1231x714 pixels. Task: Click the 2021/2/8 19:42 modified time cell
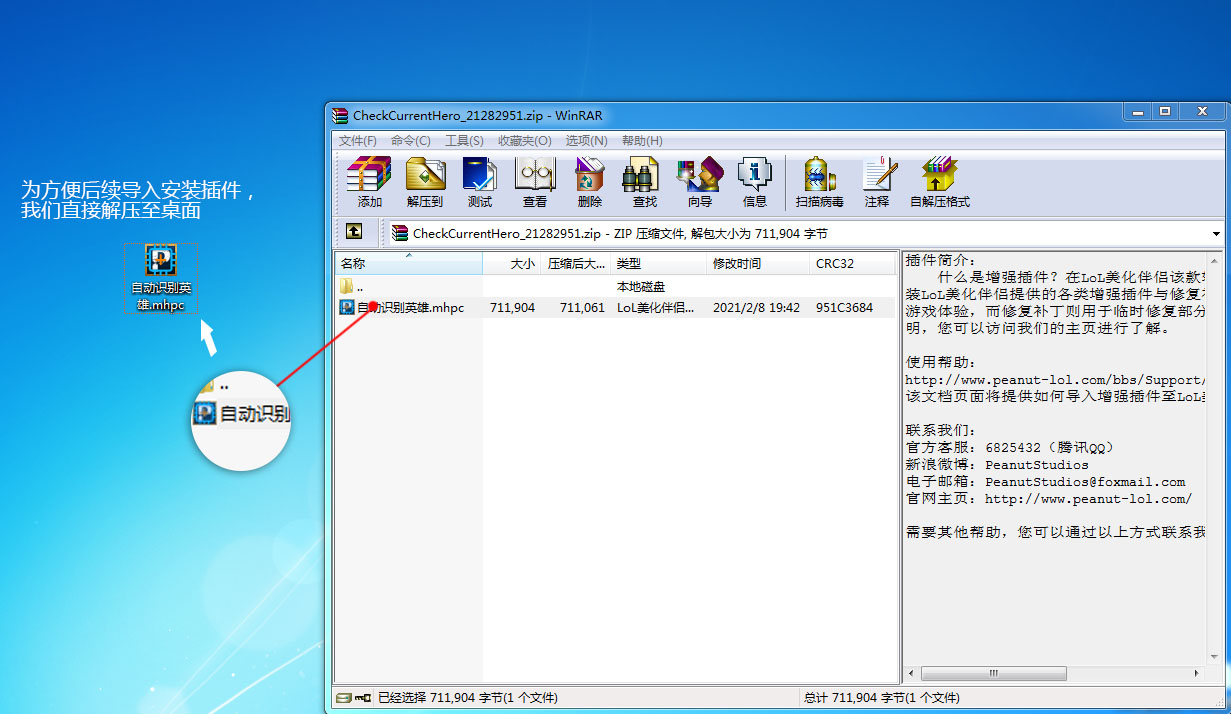point(756,308)
